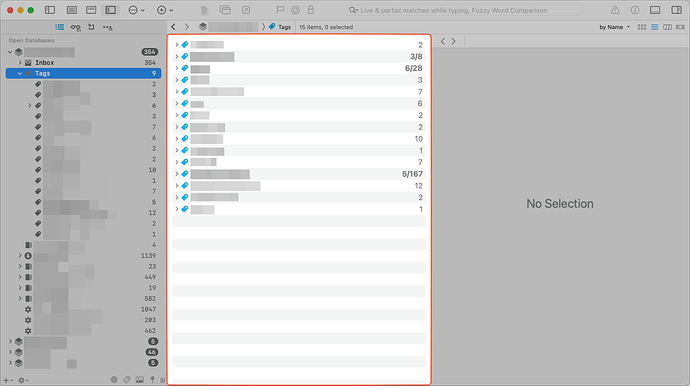
Task: Click the lock icon in the toolbar
Action: point(311,10)
